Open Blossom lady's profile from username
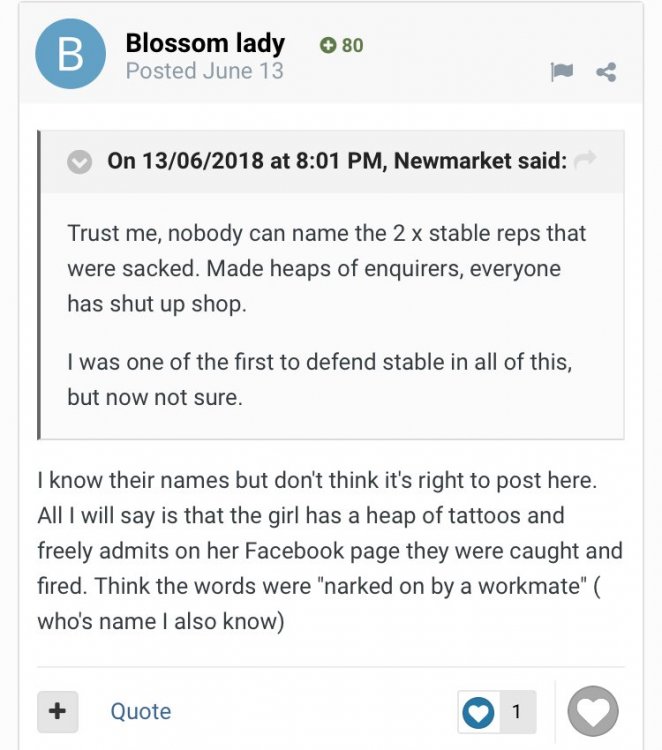This screenshot has width=662, height=750. coord(205,44)
